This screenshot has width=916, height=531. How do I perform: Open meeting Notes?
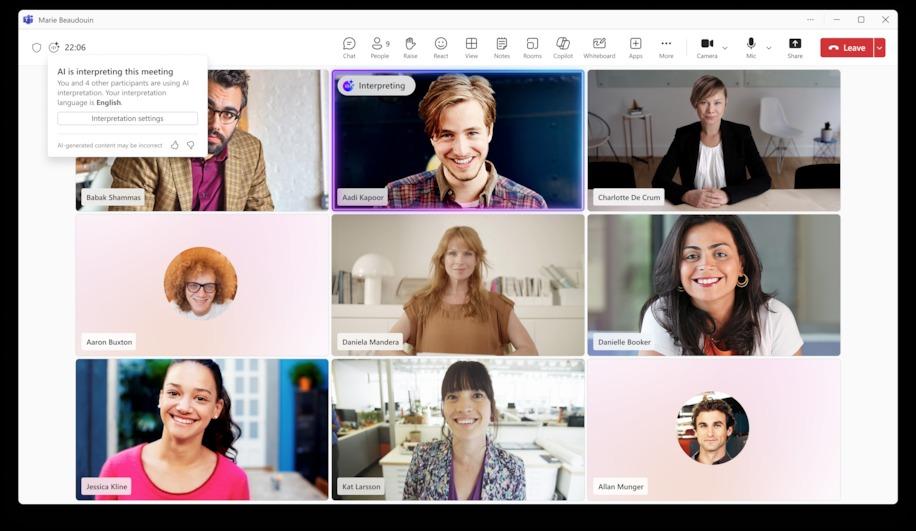(x=501, y=47)
